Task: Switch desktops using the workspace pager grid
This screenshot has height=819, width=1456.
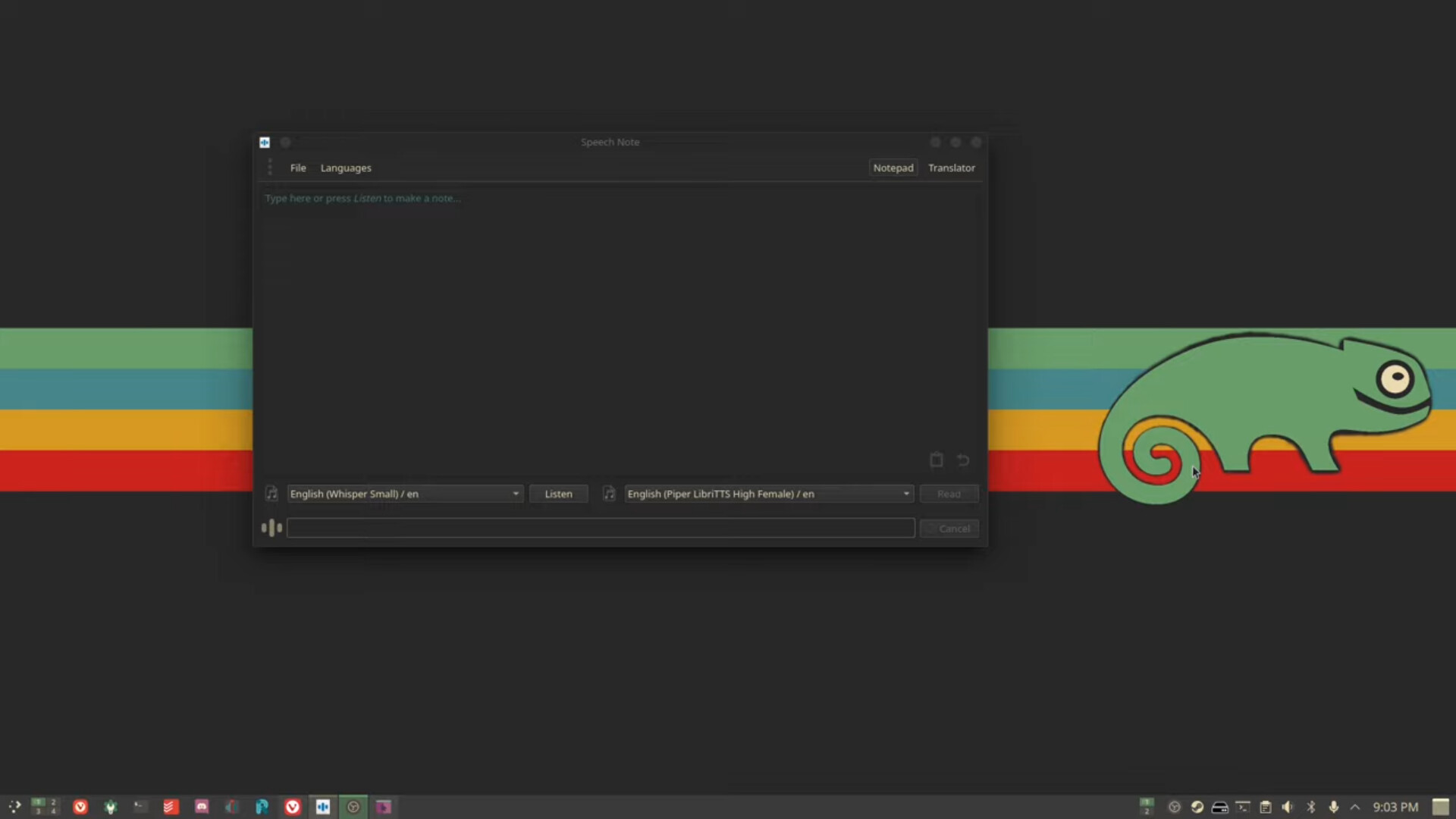Action: point(44,807)
